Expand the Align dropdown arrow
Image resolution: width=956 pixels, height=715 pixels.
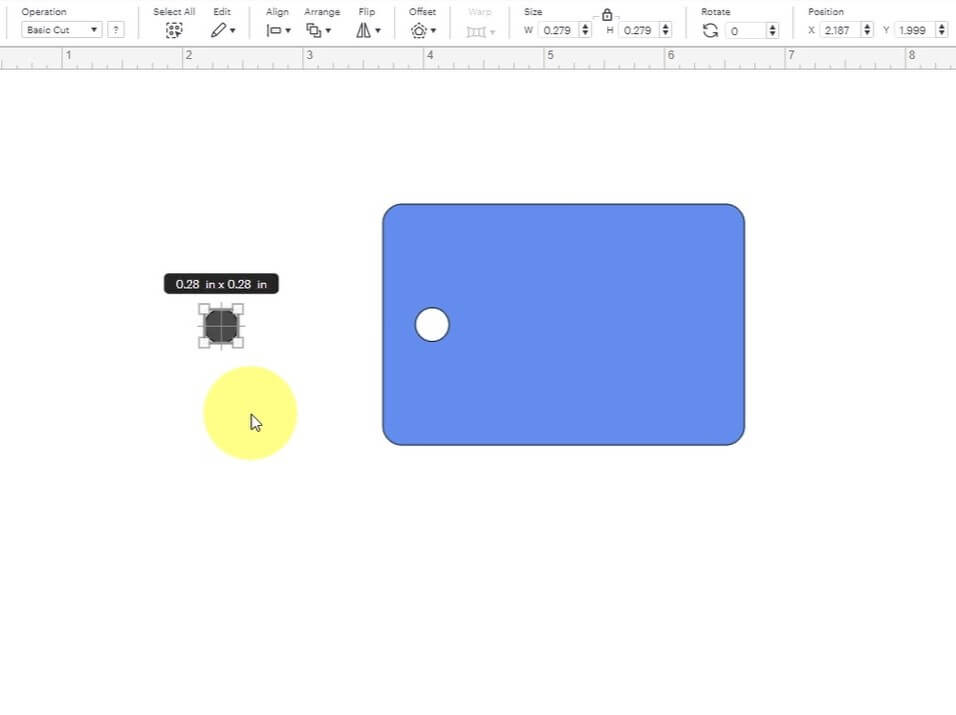coord(288,30)
